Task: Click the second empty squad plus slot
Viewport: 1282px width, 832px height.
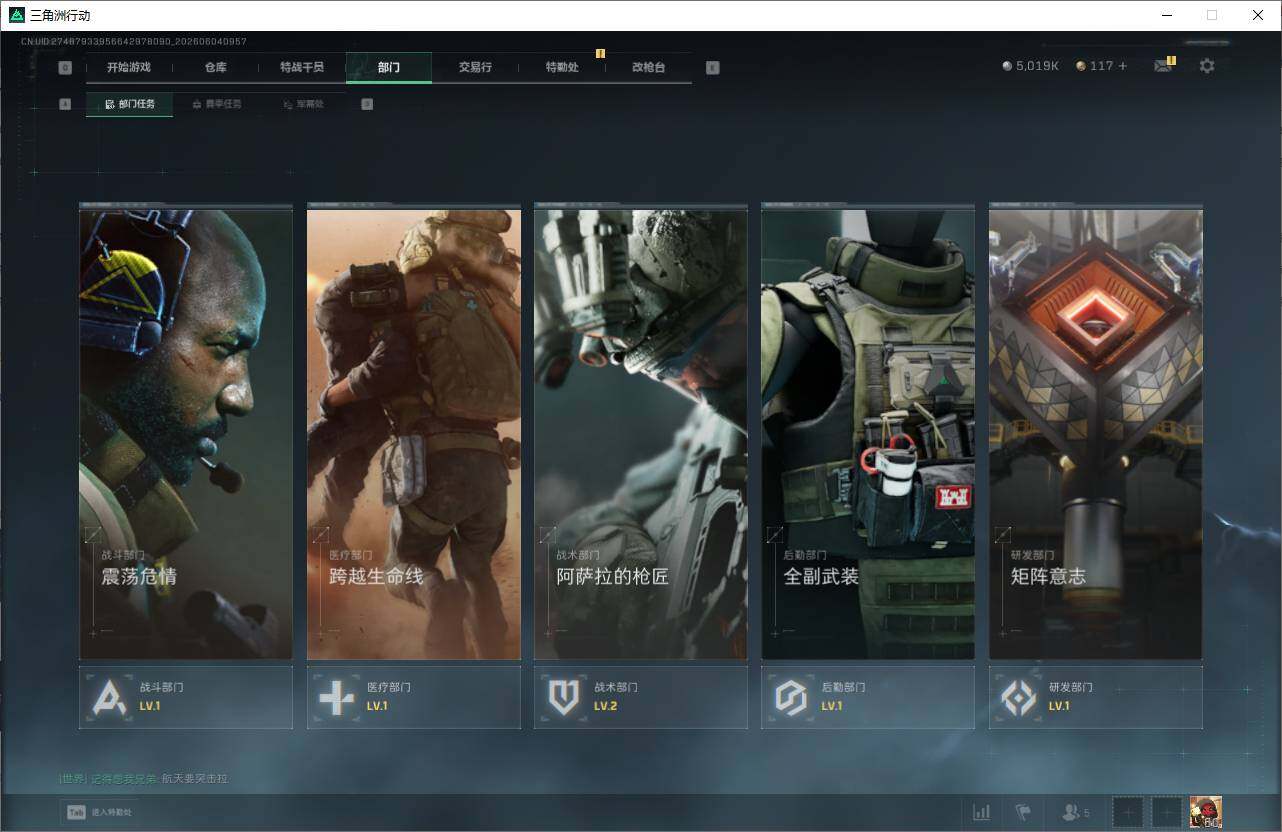Action: pos(1166,812)
